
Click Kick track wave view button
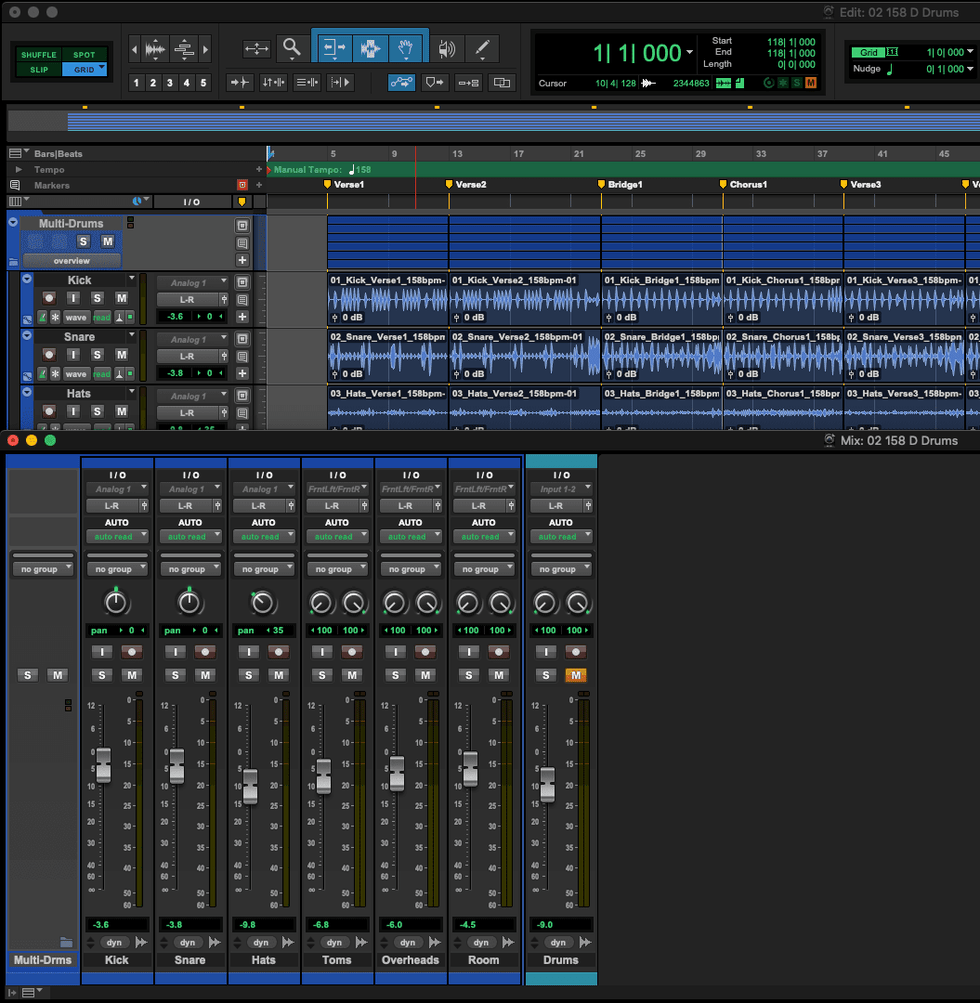(76, 317)
